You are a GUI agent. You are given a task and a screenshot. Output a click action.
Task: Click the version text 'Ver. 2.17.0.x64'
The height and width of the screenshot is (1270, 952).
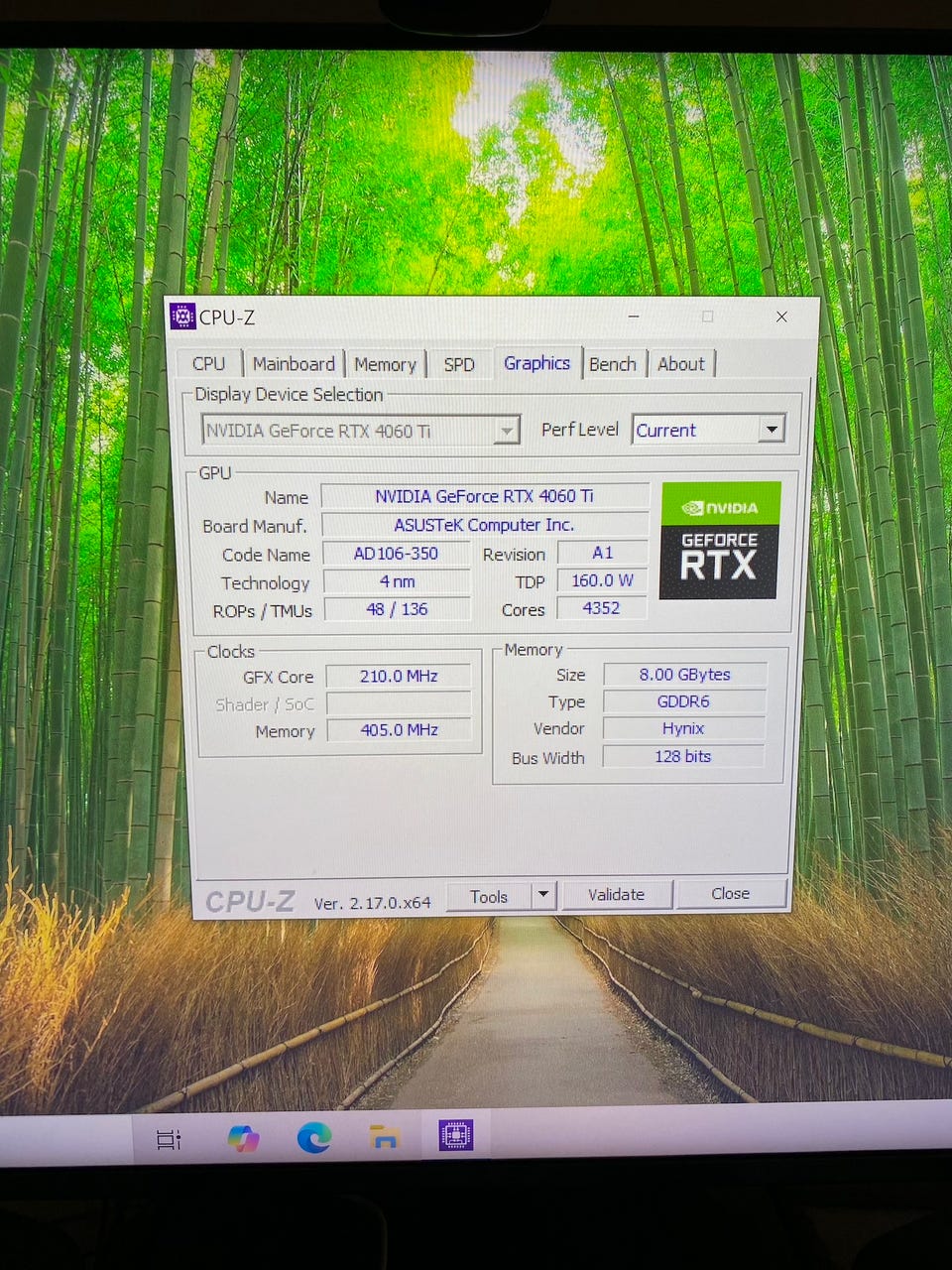[373, 903]
